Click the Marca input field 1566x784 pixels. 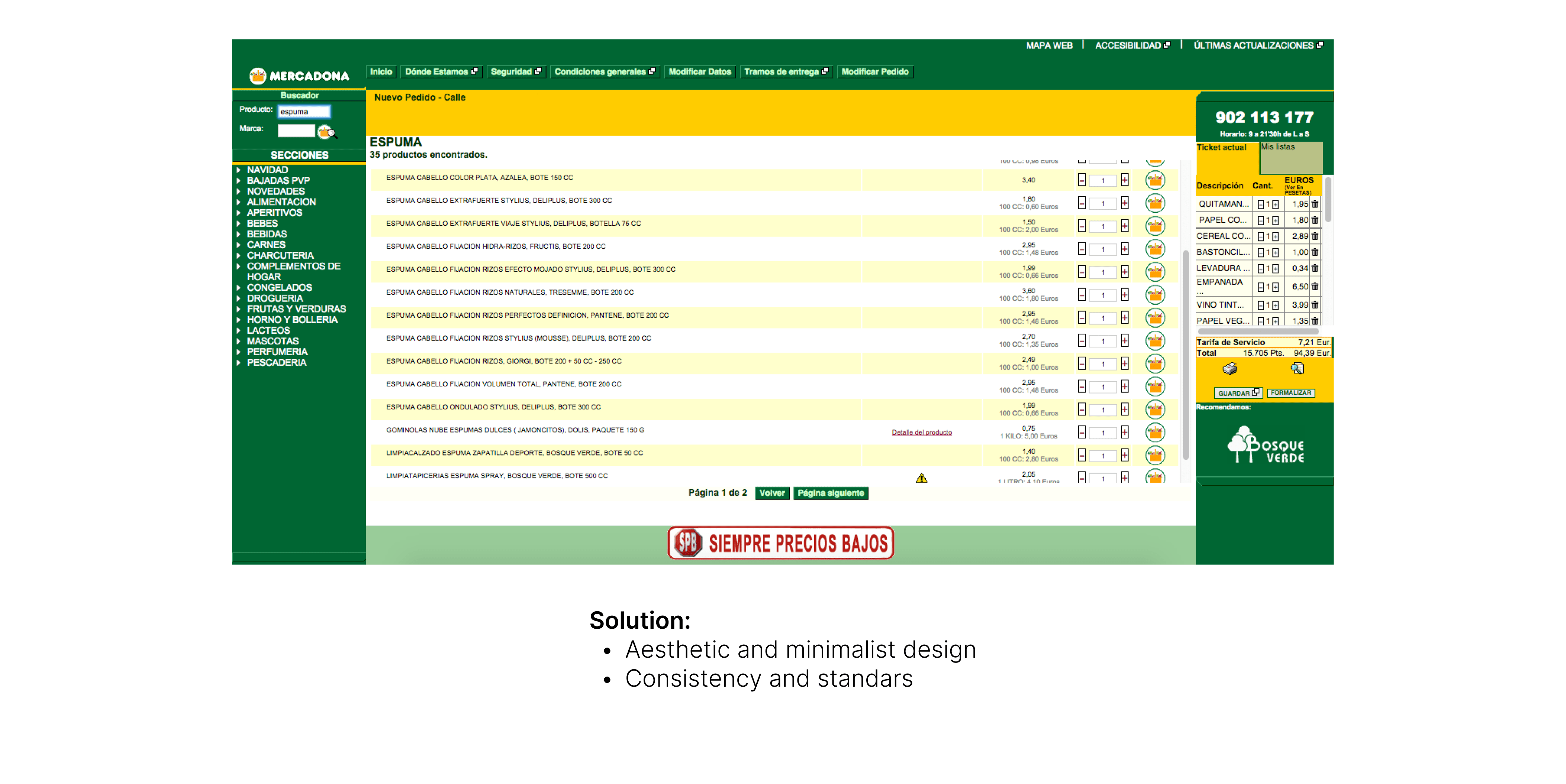[x=296, y=131]
